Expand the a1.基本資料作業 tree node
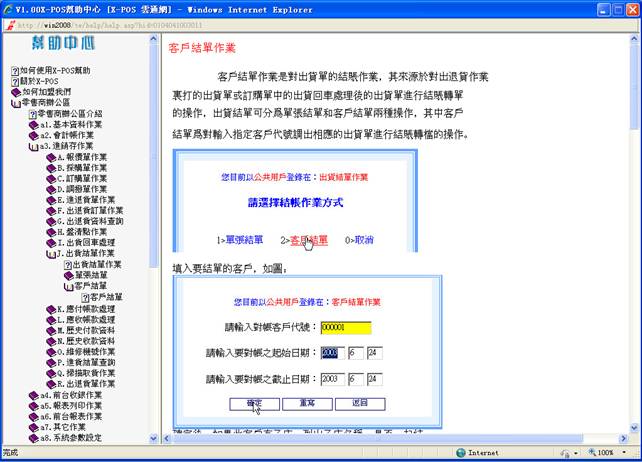 click(33, 124)
